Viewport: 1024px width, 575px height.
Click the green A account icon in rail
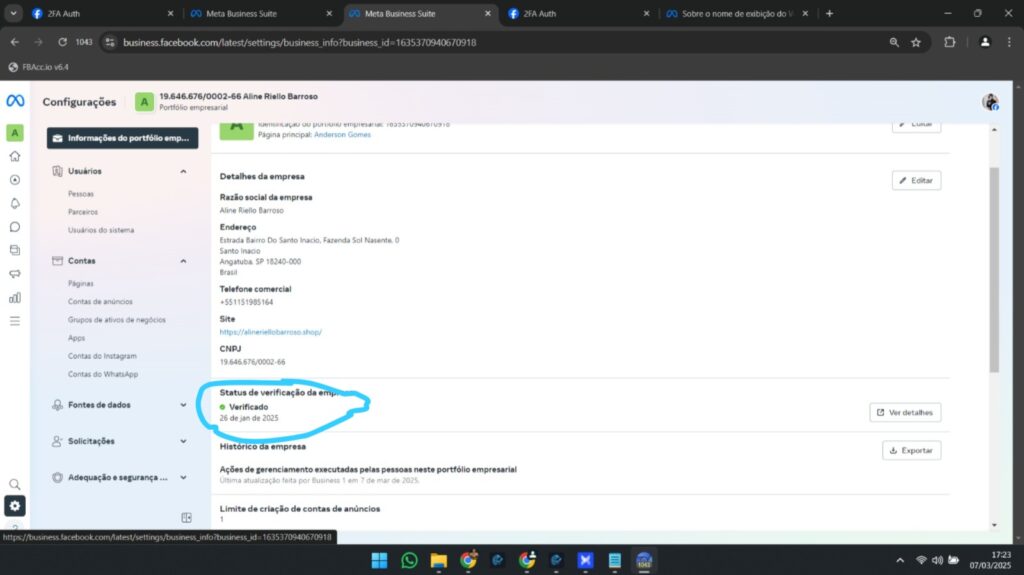click(14, 133)
